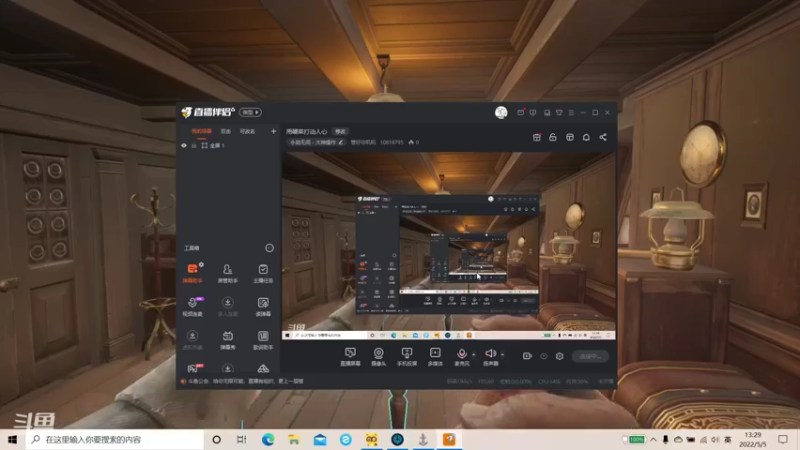Open the 弹幕助手 danmaku assistant tool

[x=192, y=273]
